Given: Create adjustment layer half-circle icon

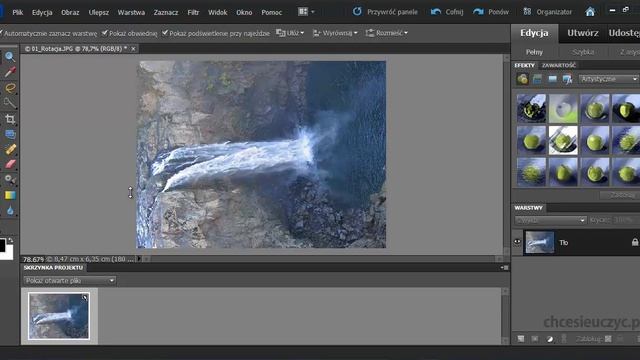Looking at the screenshot, I should click(x=550, y=339).
